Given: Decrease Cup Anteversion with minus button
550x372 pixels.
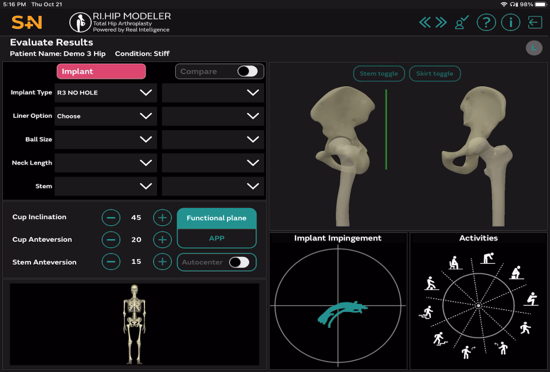Looking at the screenshot, I should pyautogui.click(x=111, y=239).
